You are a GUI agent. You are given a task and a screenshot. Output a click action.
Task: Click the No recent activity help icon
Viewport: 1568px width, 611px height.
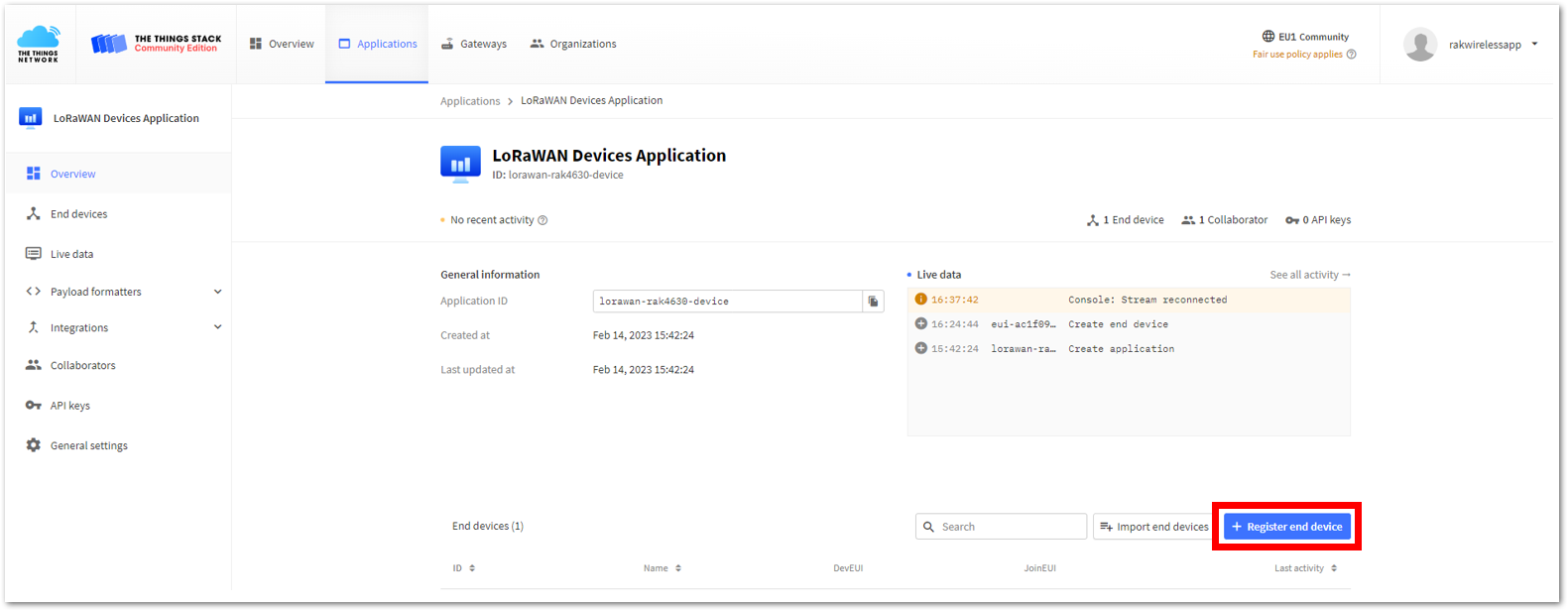coord(543,220)
